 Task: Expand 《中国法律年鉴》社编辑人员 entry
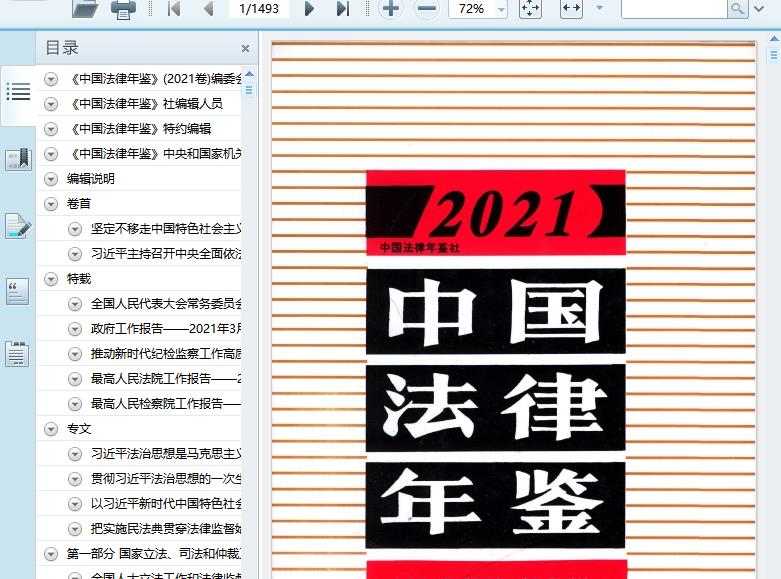(51, 104)
